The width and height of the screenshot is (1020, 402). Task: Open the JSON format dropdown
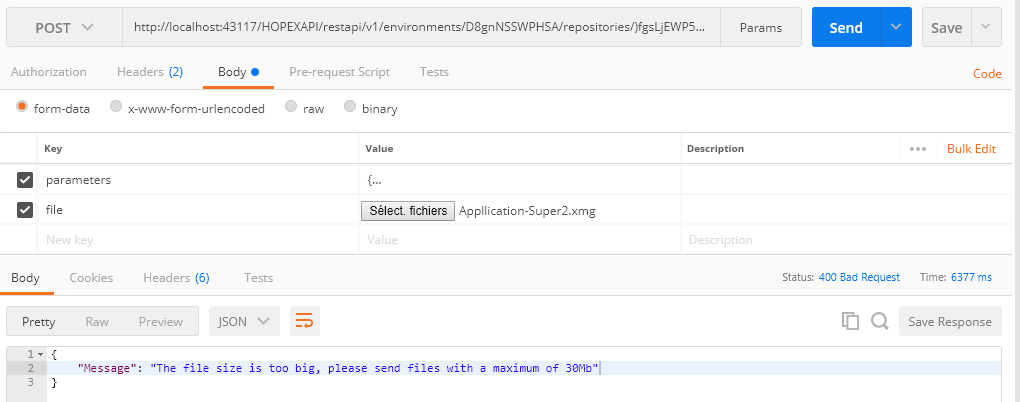click(x=244, y=321)
